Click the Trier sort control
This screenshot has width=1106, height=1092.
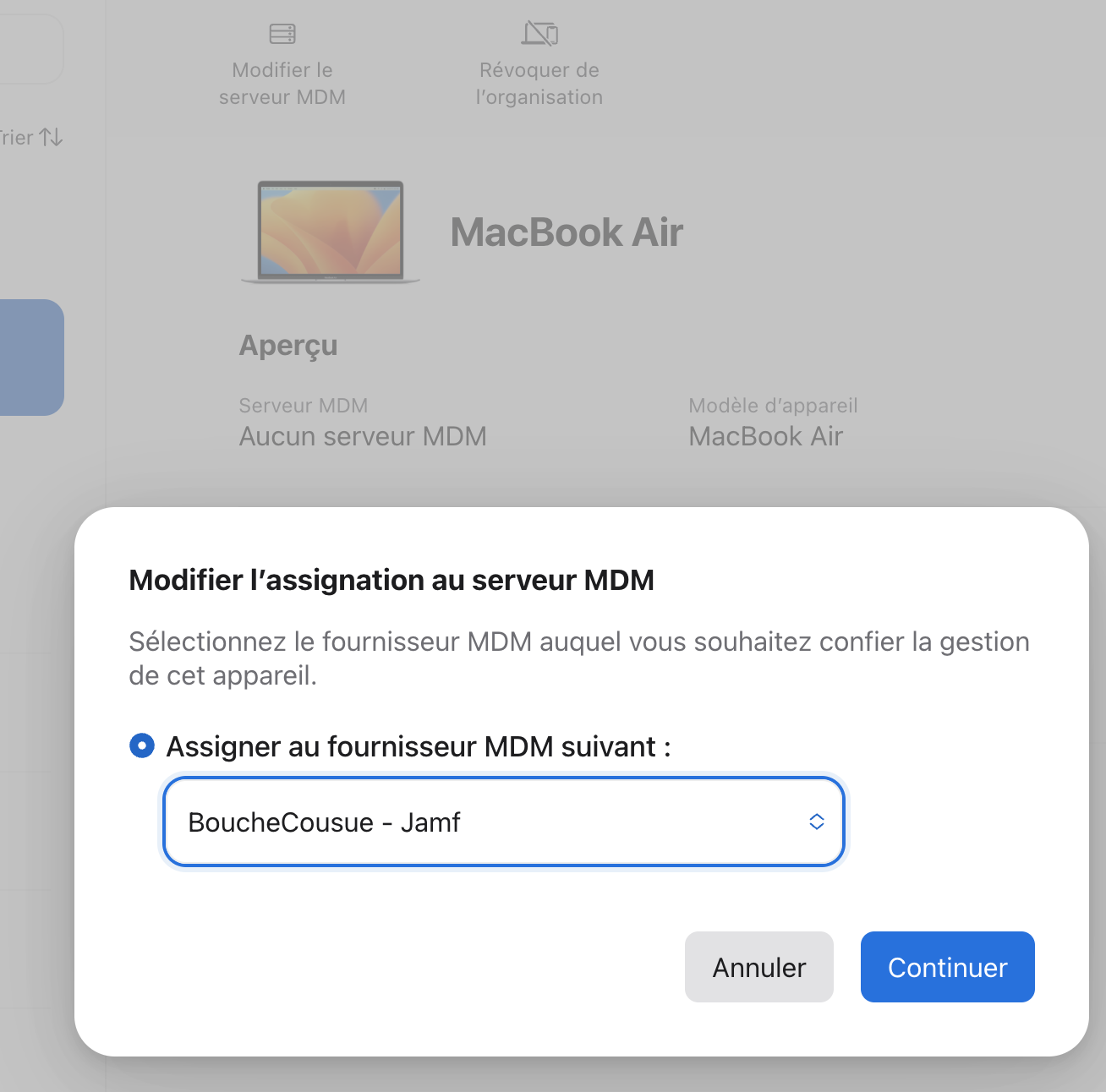pyautogui.click(x=31, y=137)
